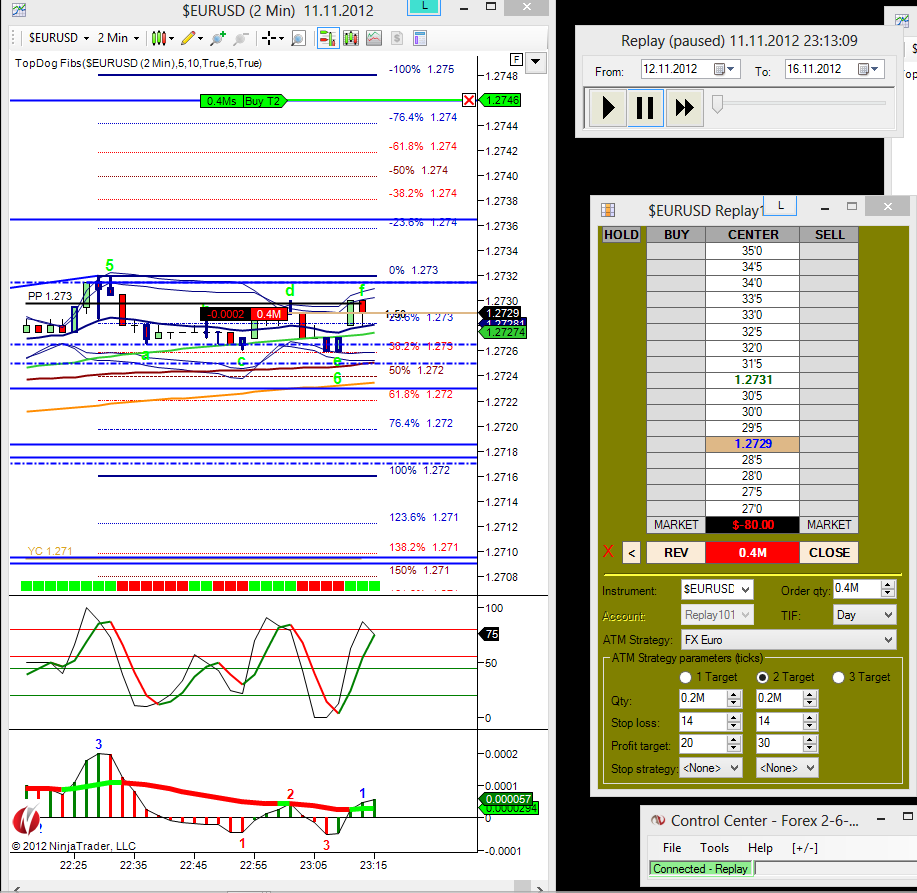The width and height of the screenshot is (917, 893).
Task: Click the CLOSE position button
Action: 829,553
